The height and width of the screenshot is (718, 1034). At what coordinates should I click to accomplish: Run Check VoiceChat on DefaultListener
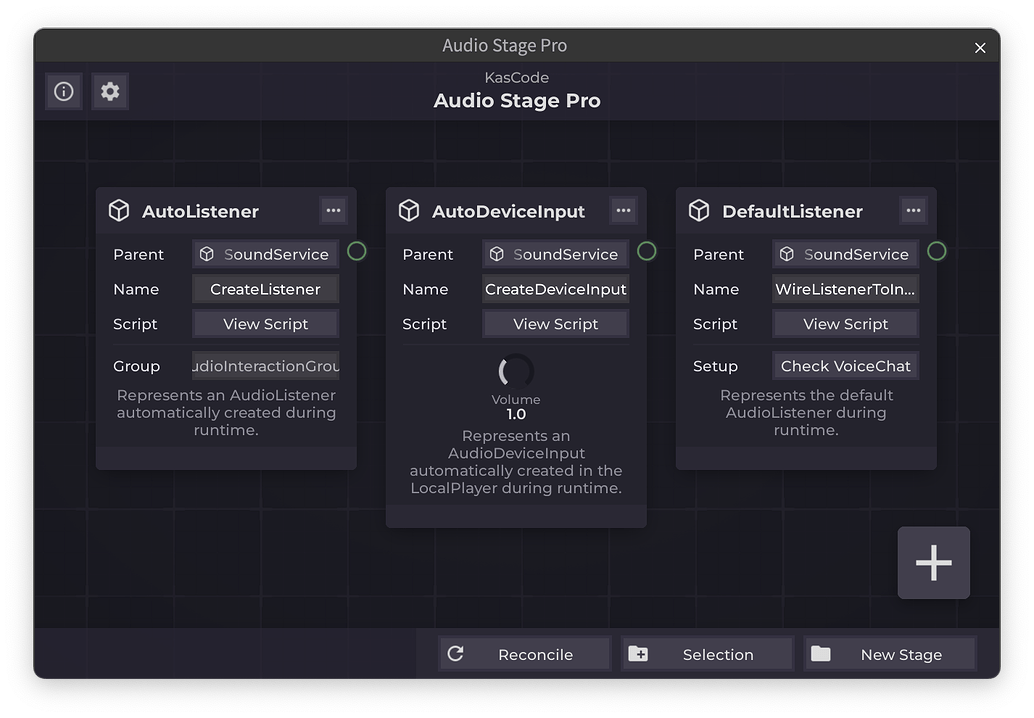pyautogui.click(x=845, y=365)
